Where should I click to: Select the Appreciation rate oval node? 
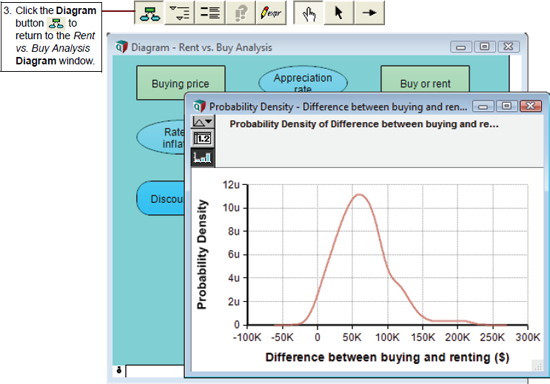(x=303, y=80)
